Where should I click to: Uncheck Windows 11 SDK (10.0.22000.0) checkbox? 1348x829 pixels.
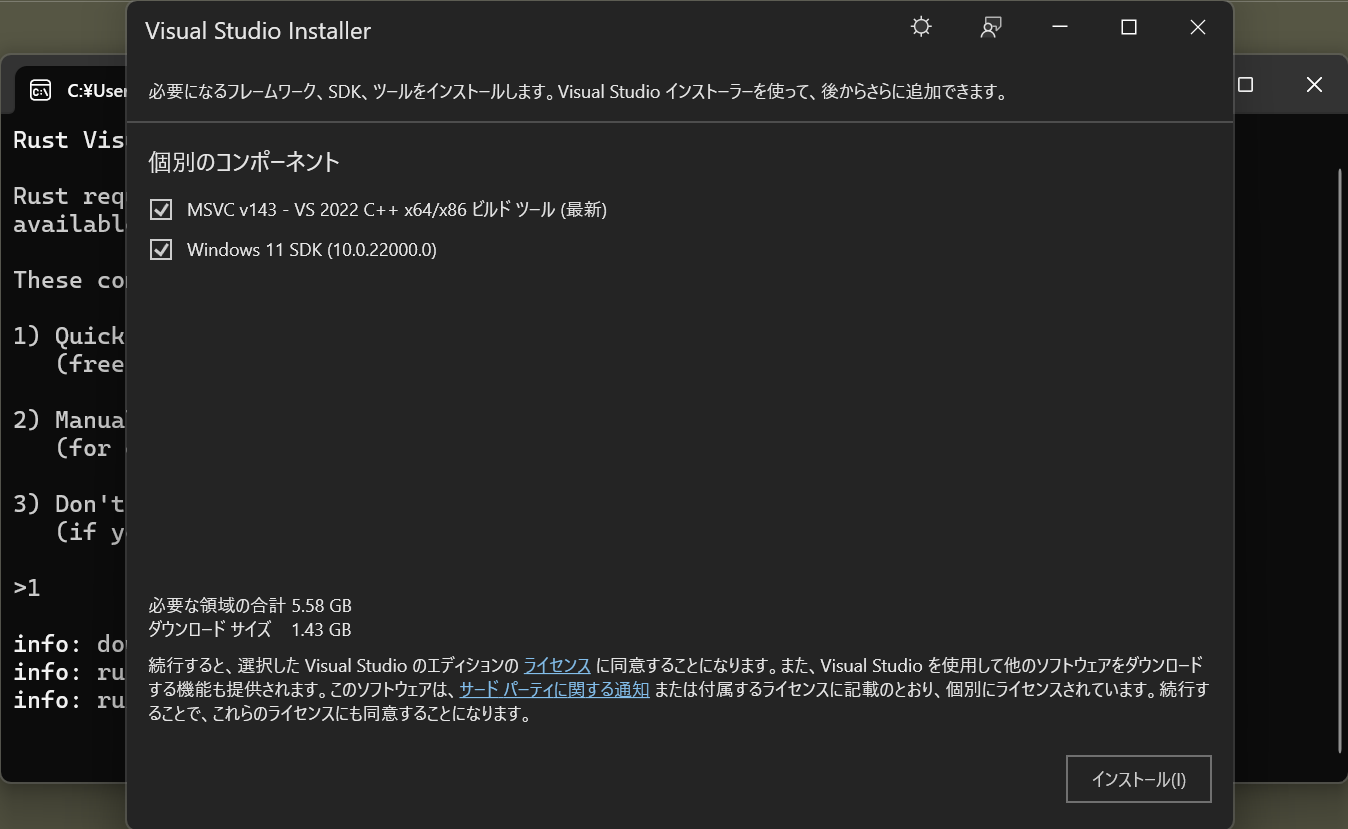pos(161,250)
